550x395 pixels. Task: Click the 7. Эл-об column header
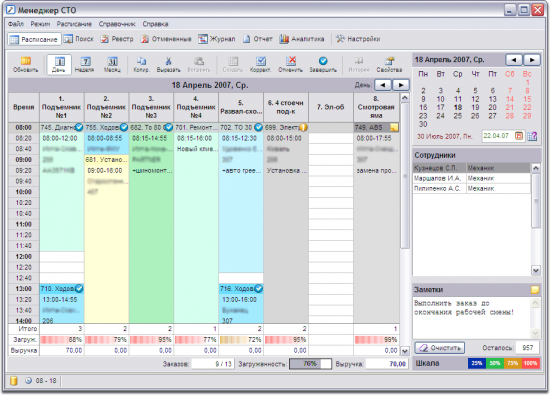click(331, 107)
